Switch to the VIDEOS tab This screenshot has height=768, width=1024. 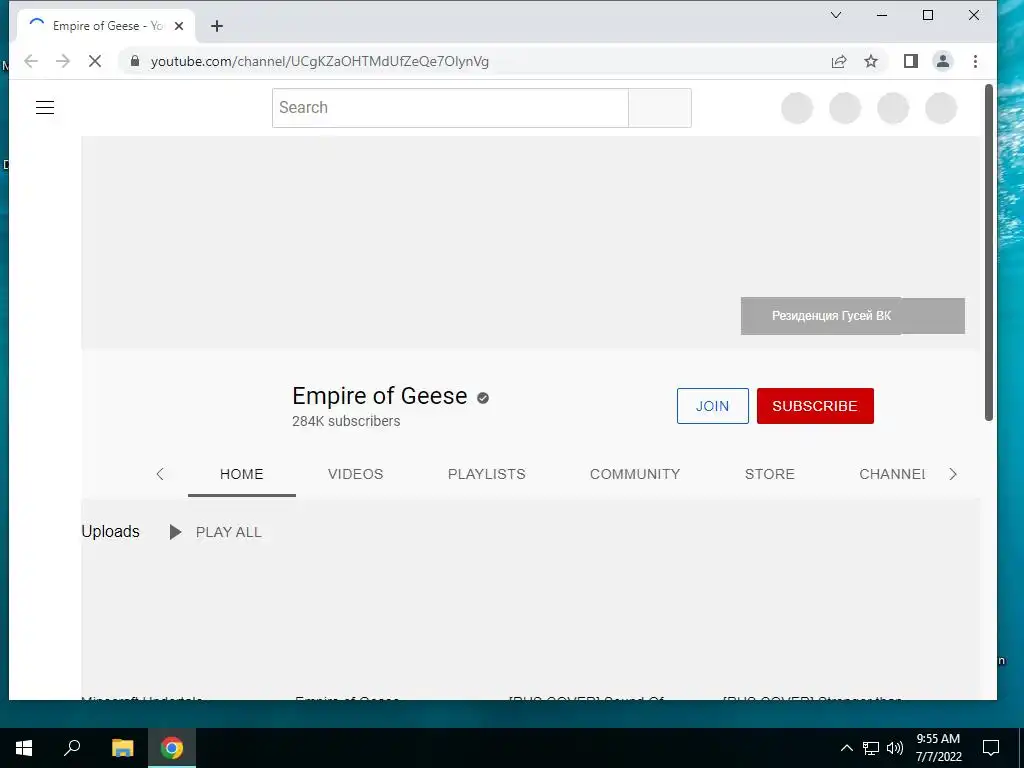tap(355, 474)
